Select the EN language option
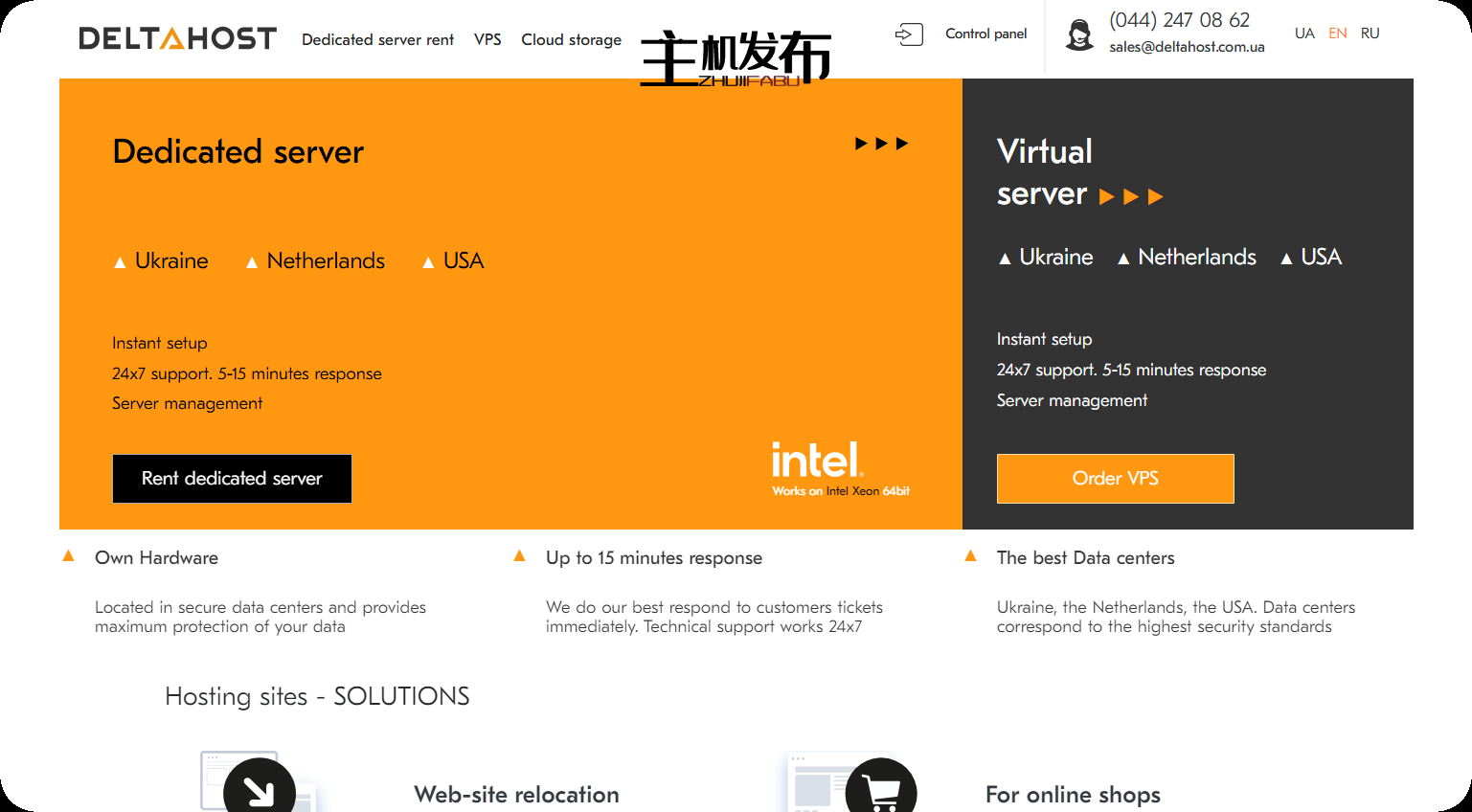Viewport: 1472px width, 812px height. [1338, 34]
